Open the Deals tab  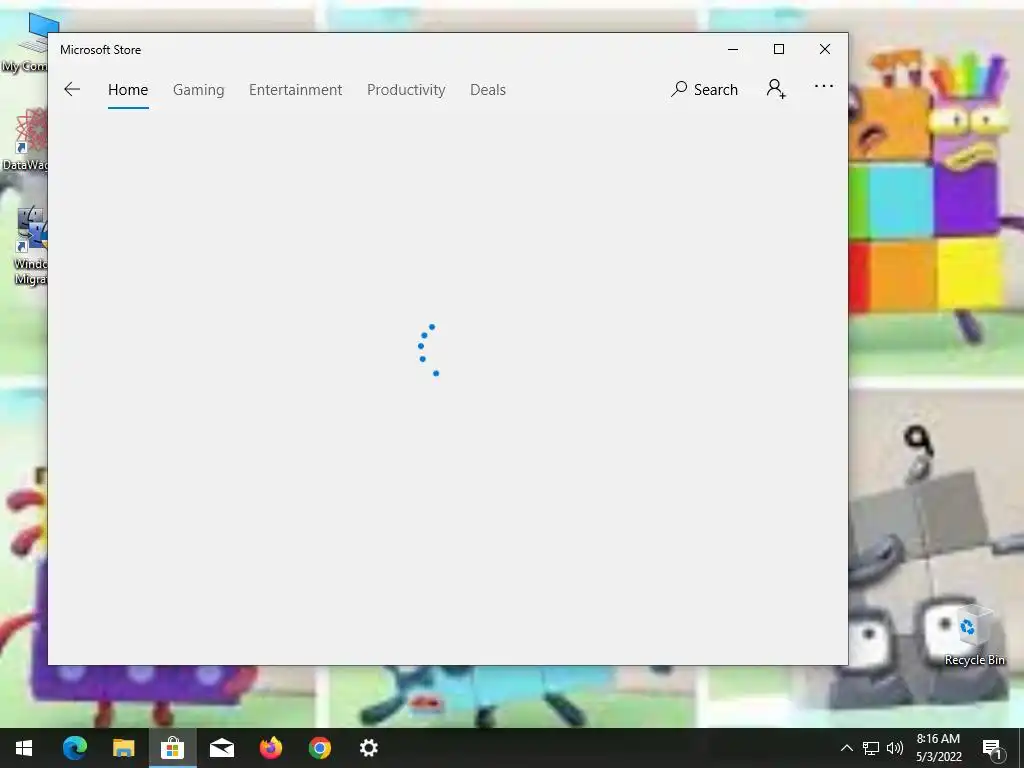pos(488,89)
